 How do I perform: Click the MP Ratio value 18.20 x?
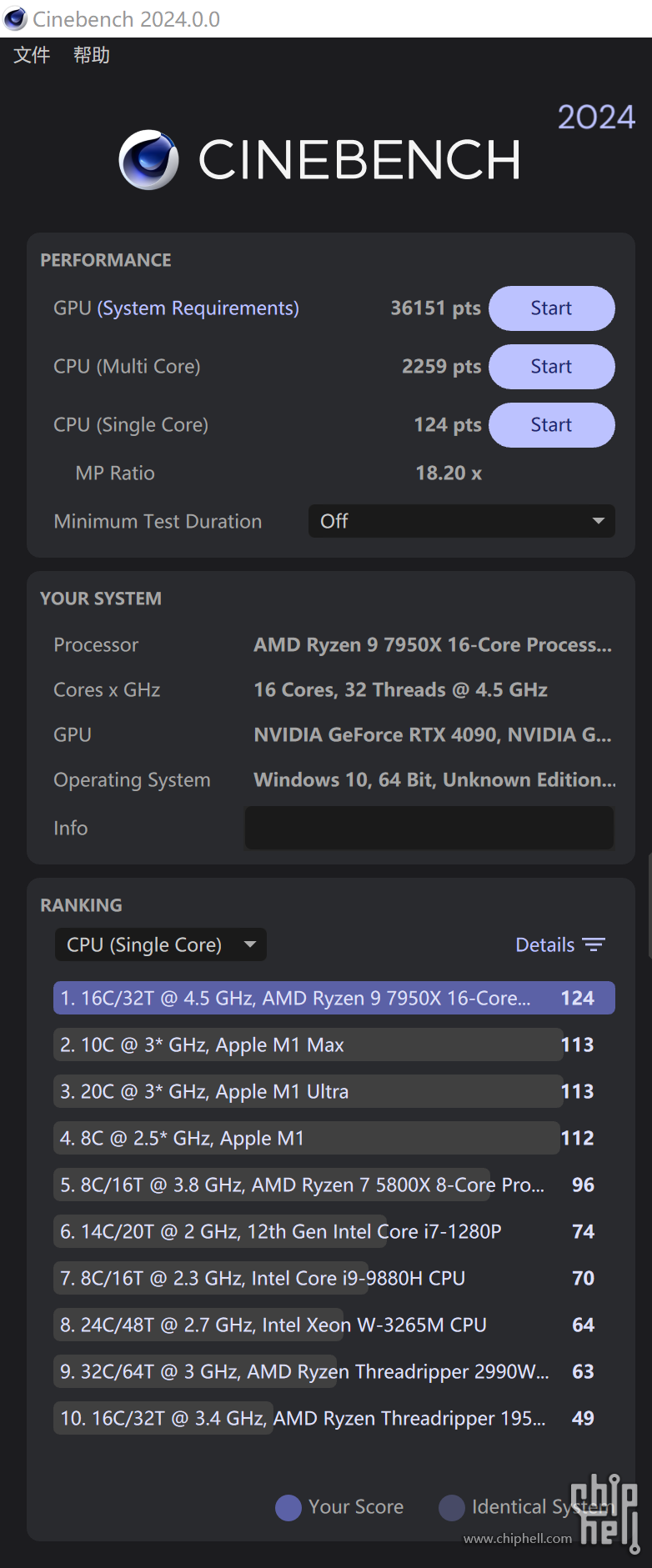click(449, 473)
